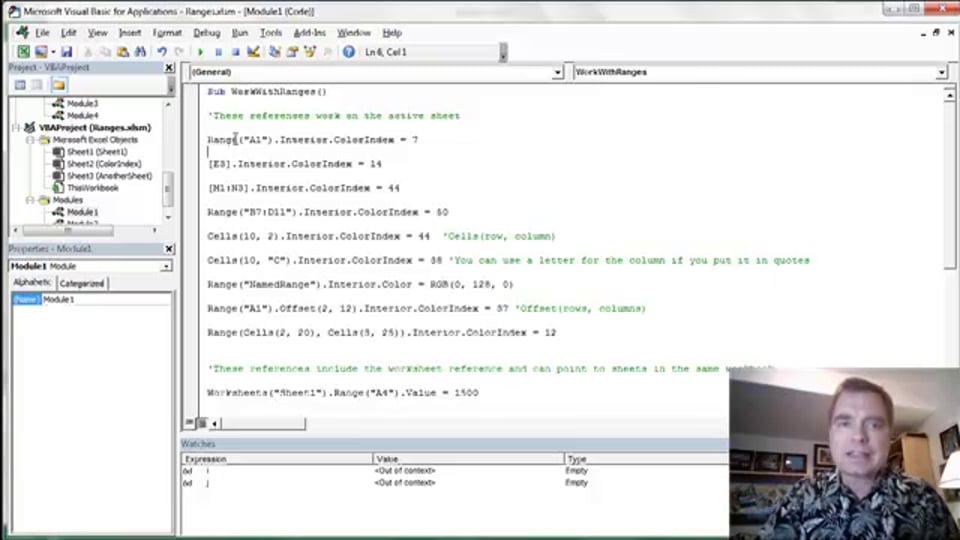Viewport: 960px width, 540px height.
Task: Open the (General) object dropdown
Action: 557,72
